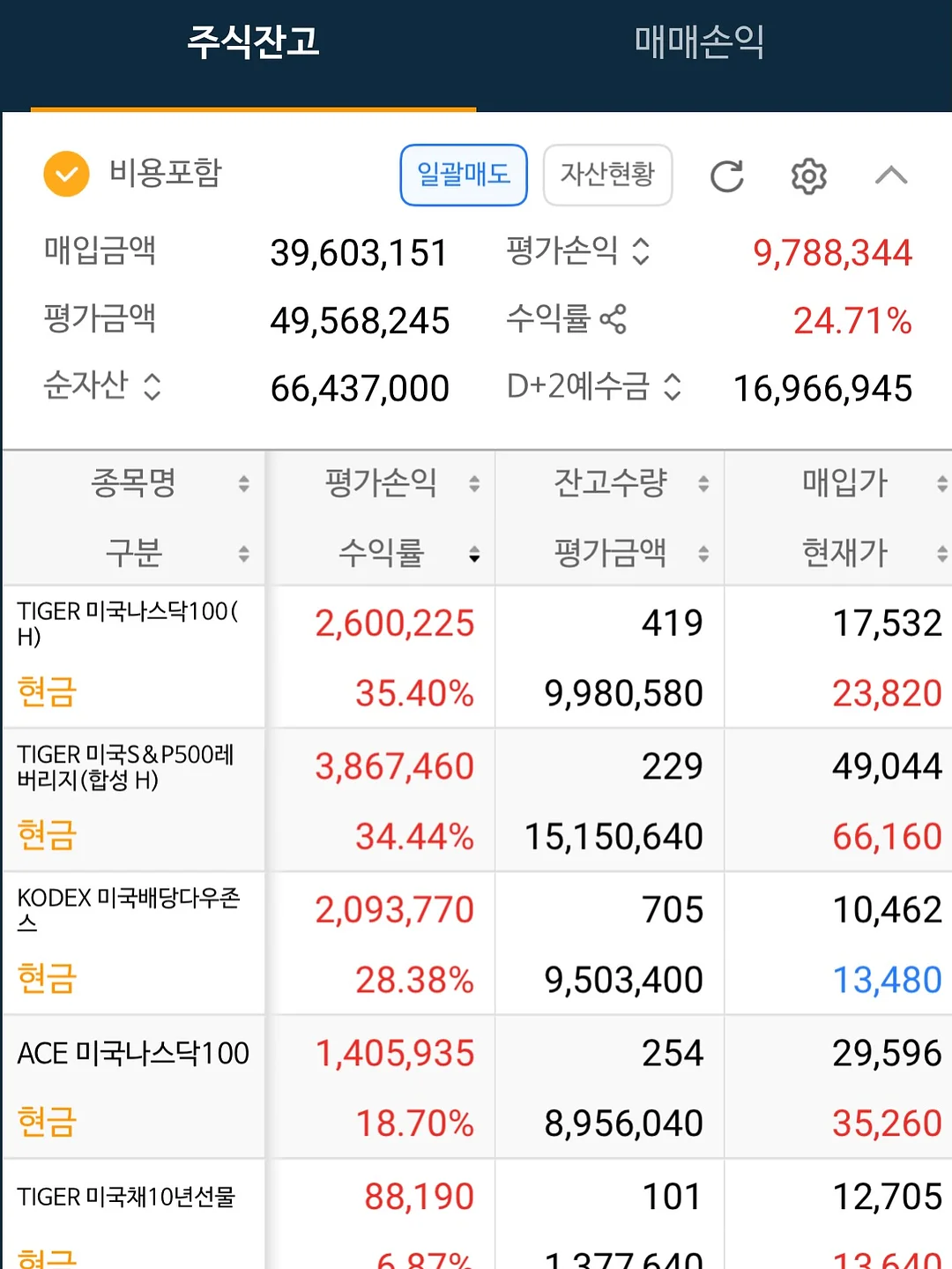Sort by 구분 column header
952x1269 pixels.
(134, 554)
